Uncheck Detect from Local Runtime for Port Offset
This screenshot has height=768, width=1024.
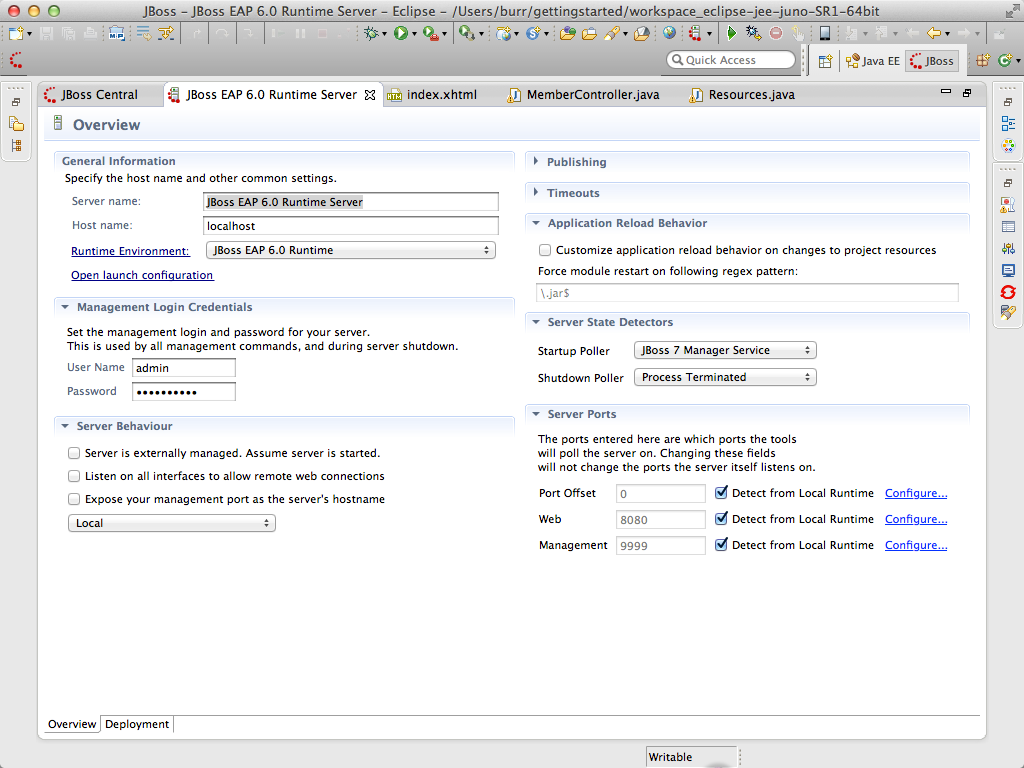click(x=721, y=492)
